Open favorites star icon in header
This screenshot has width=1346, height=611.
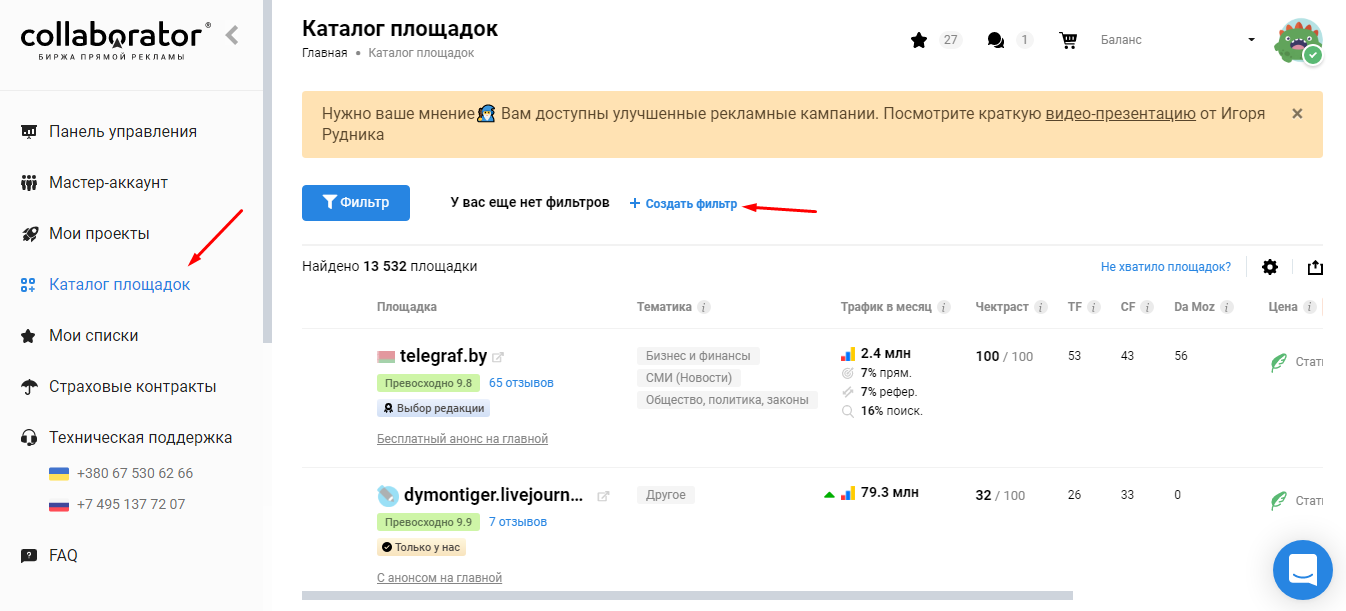point(919,40)
